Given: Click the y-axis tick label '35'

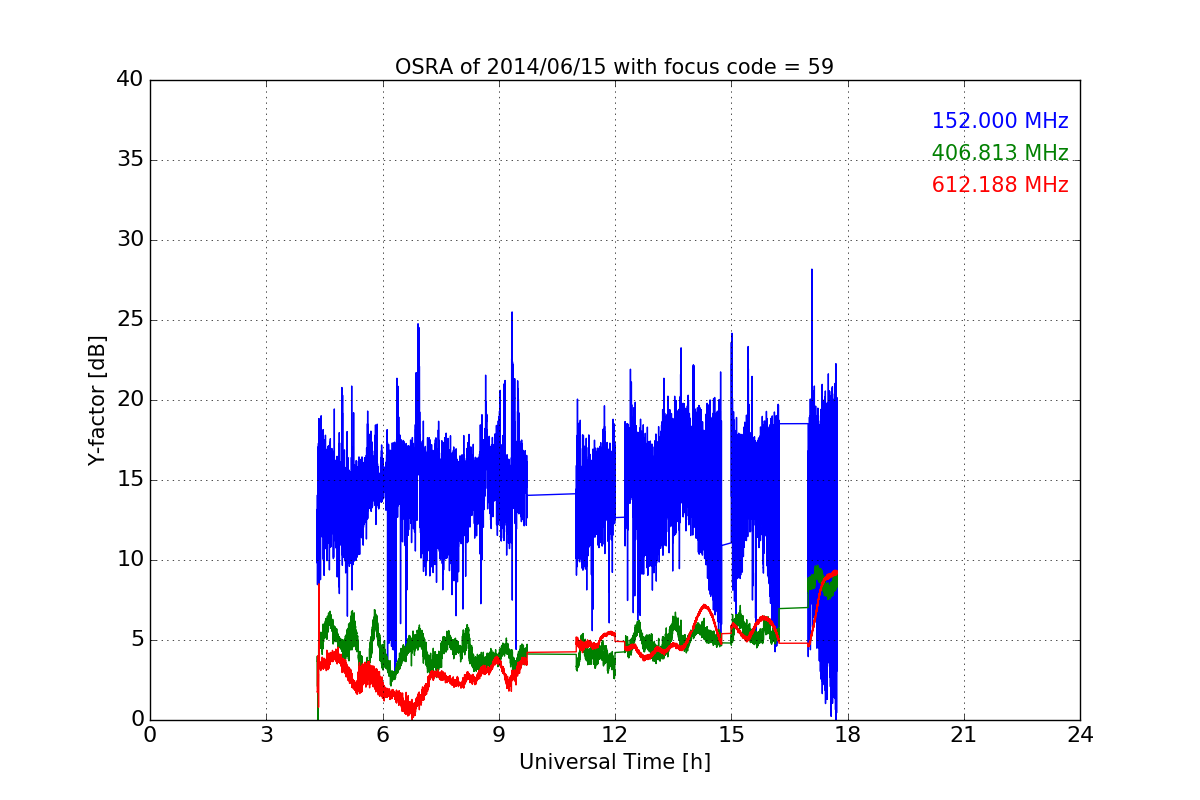Looking at the screenshot, I should pyautogui.click(x=130, y=160).
